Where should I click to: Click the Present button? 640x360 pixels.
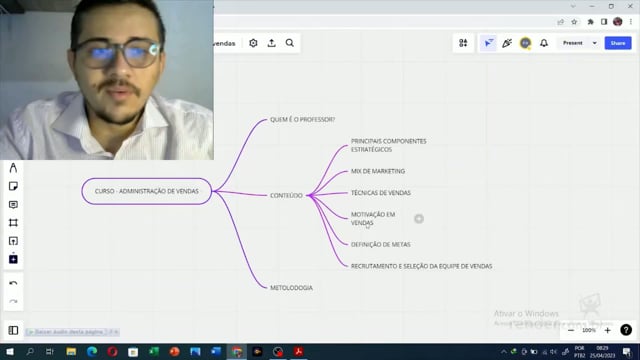(573, 43)
